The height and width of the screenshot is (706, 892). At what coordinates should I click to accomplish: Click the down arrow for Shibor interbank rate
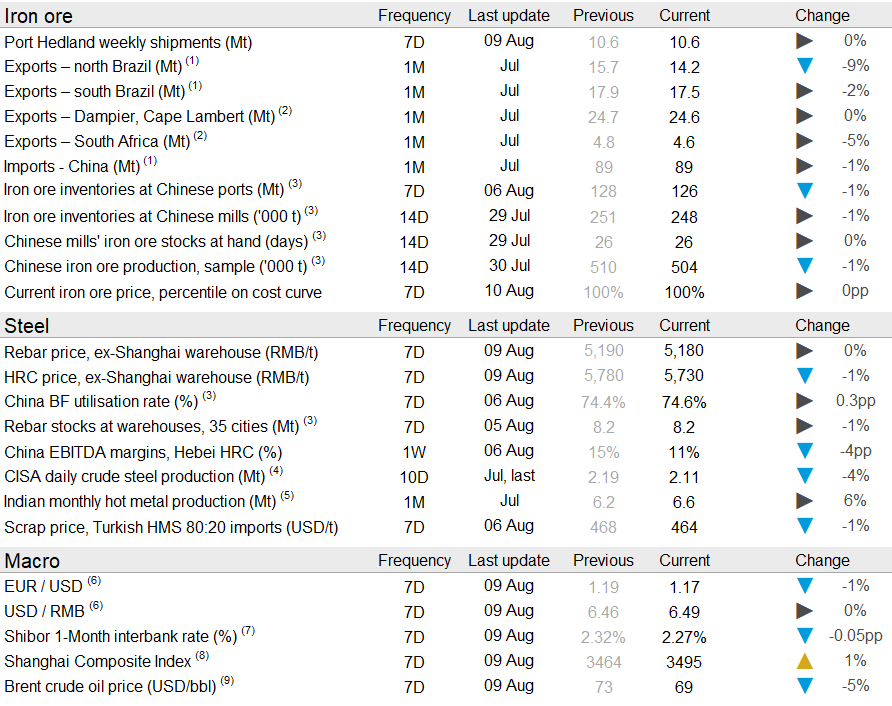(x=804, y=636)
